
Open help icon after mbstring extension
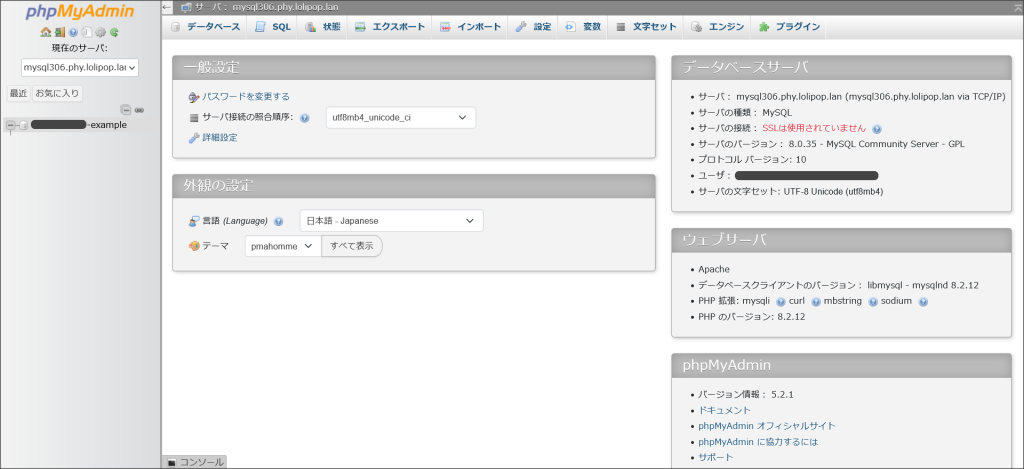[x=872, y=301]
